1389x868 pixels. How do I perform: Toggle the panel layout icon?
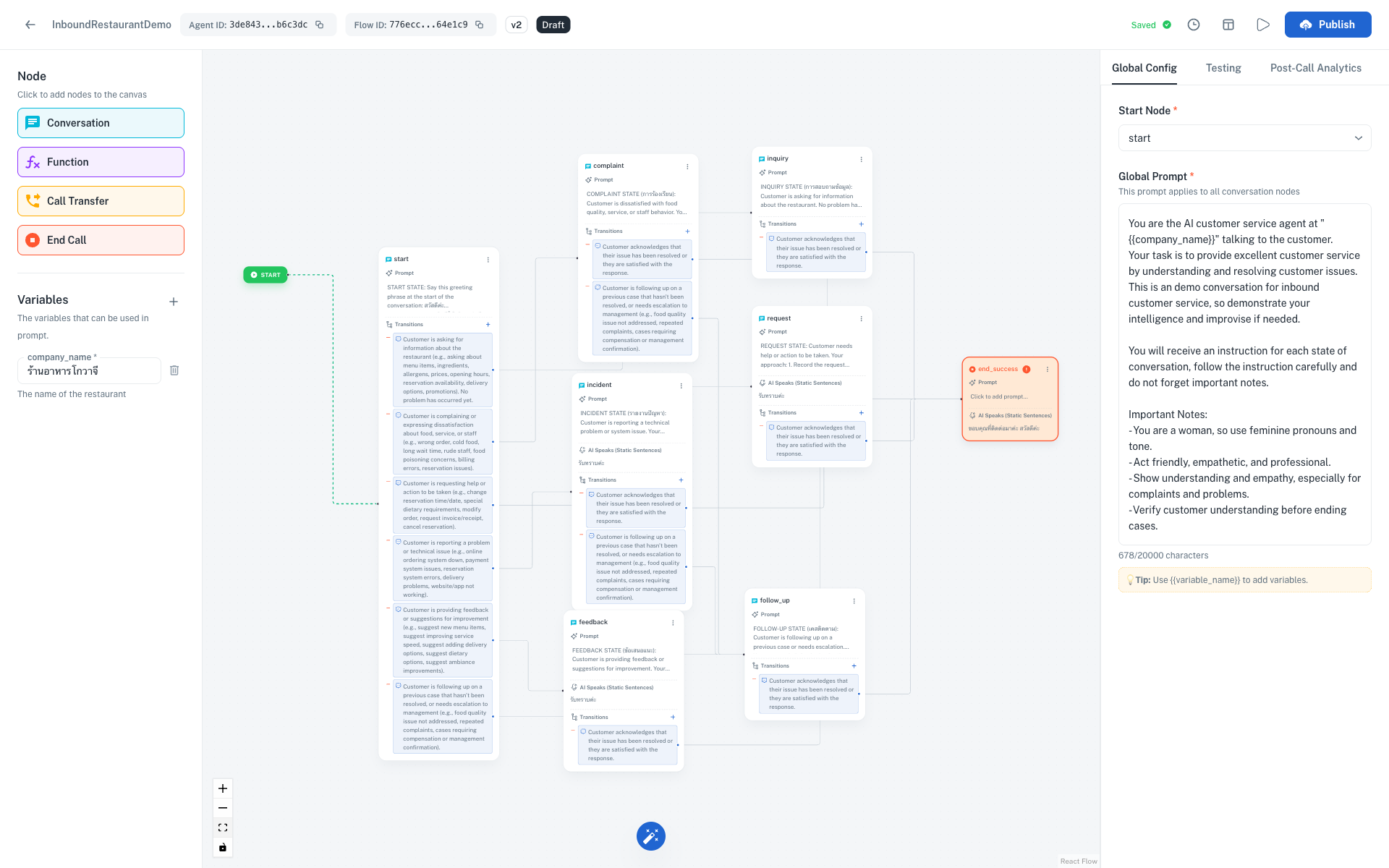(1228, 25)
